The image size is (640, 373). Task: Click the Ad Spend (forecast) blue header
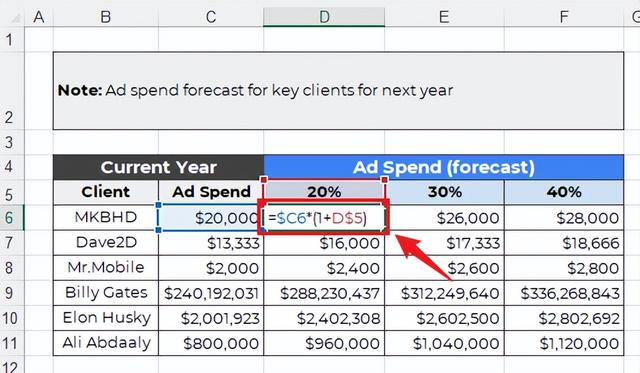444,167
